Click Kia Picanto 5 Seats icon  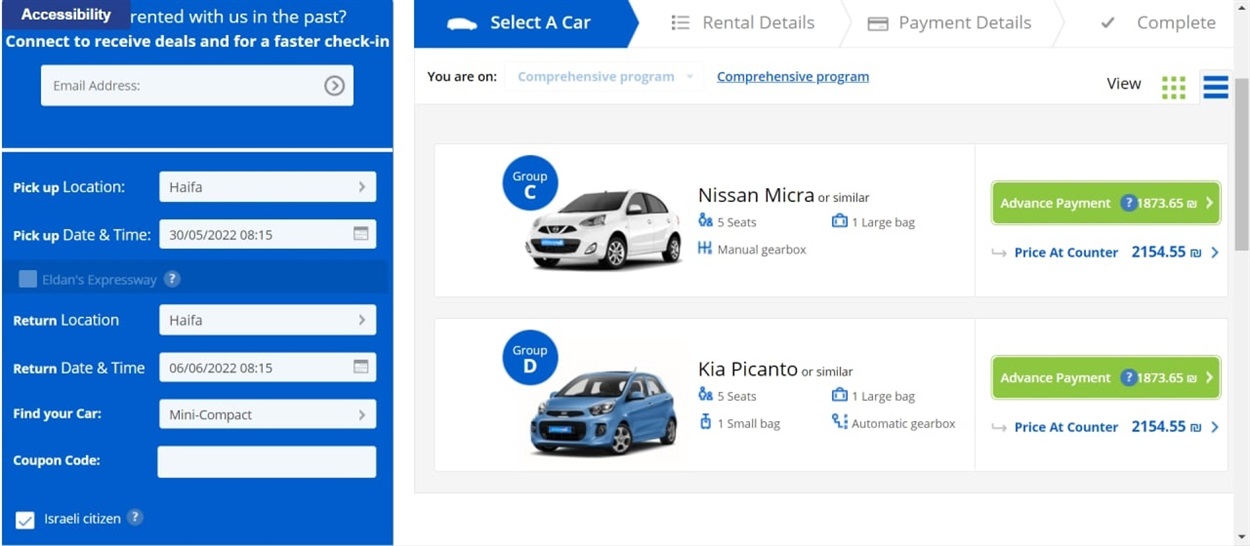point(706,395)
